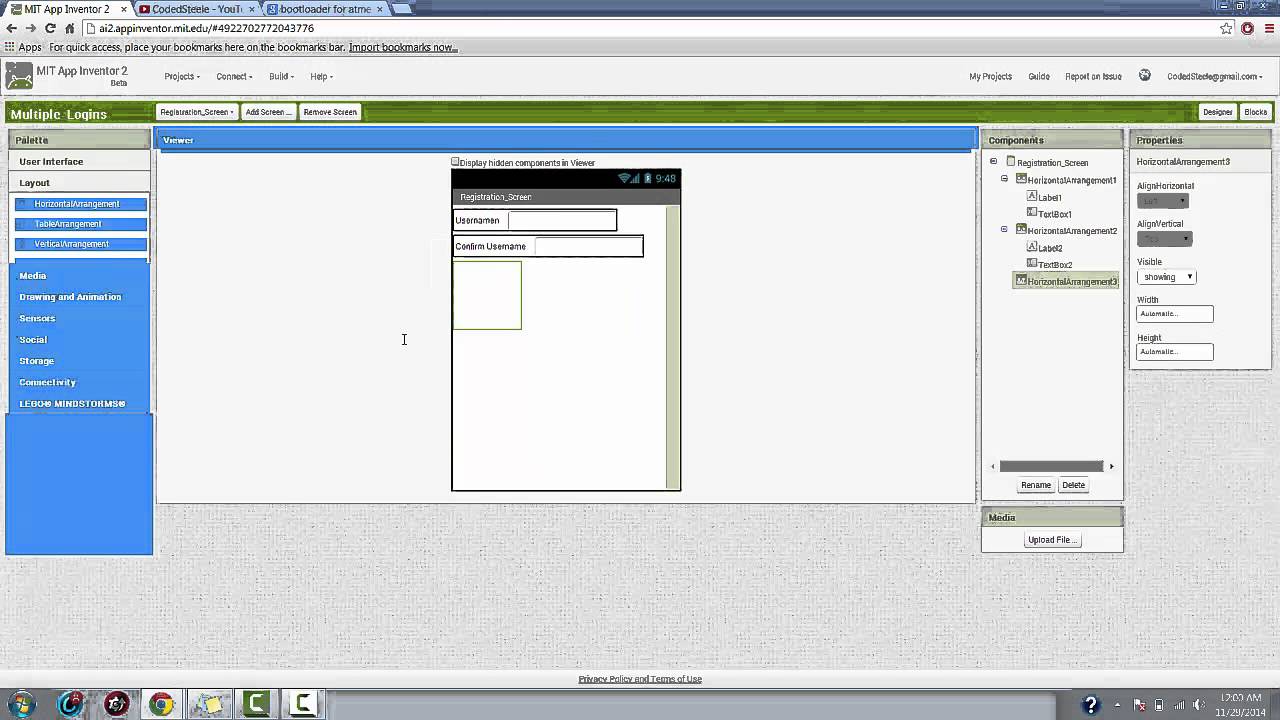Click the help question mark in system tray

1091,705
